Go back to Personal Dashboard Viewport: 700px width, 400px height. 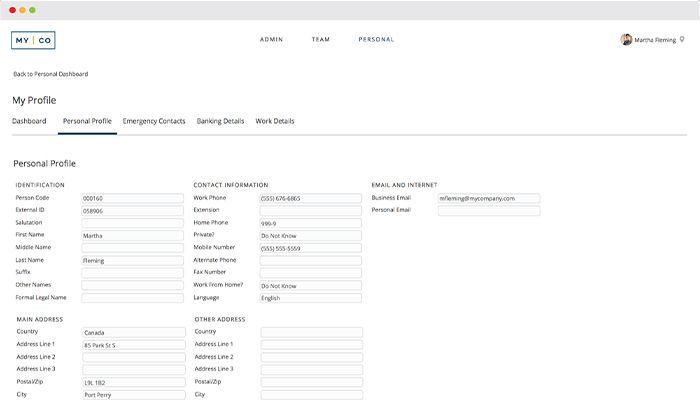pos(50,74)
